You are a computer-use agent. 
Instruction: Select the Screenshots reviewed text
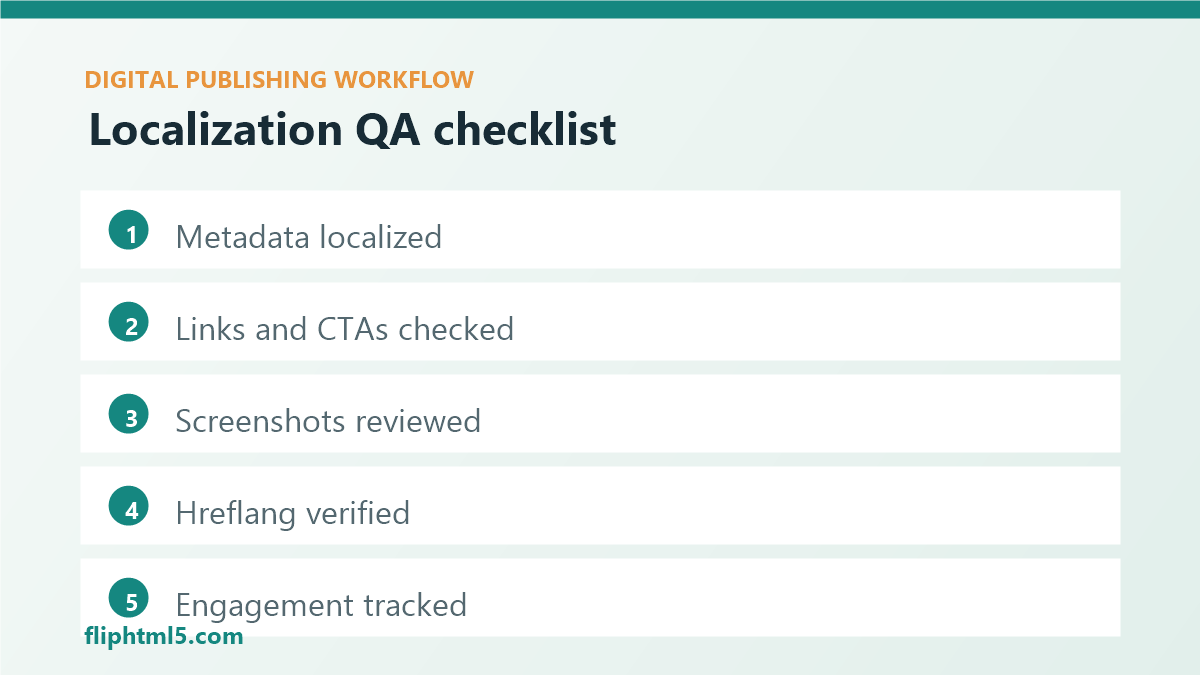[x=328, y=421]
